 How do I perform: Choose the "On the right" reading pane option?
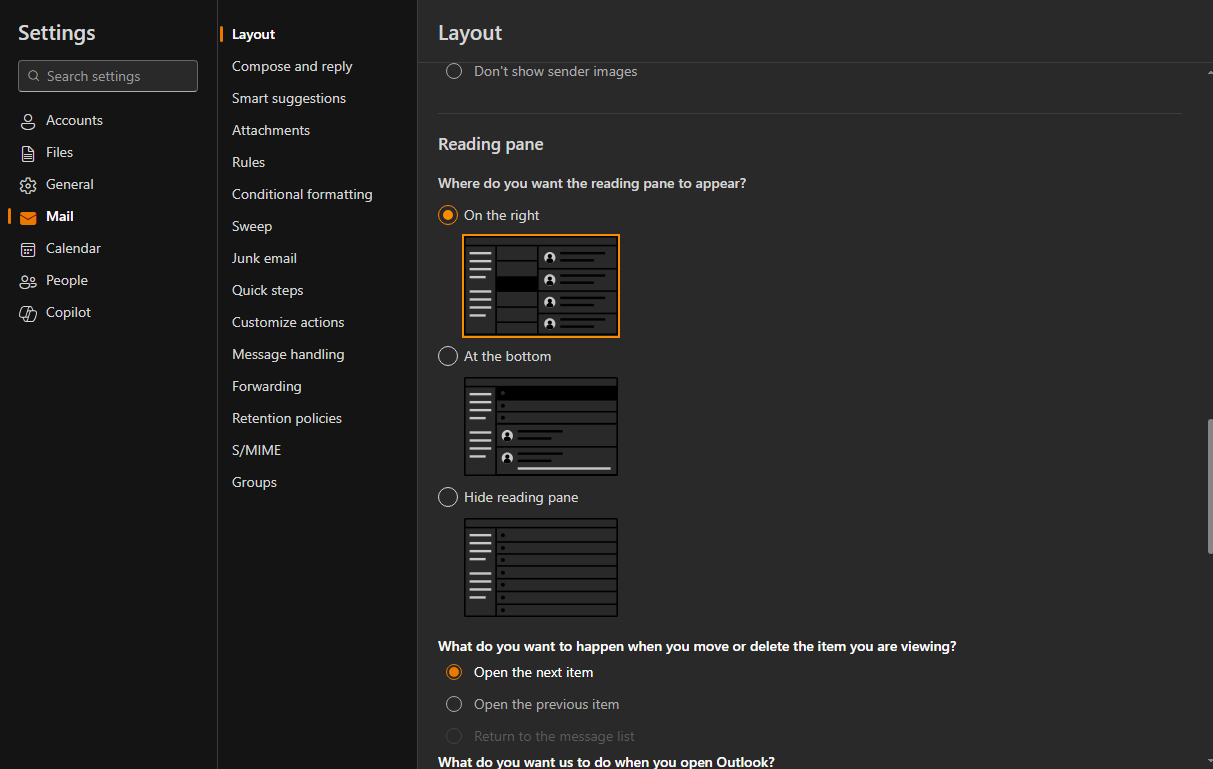click(448, 215)
